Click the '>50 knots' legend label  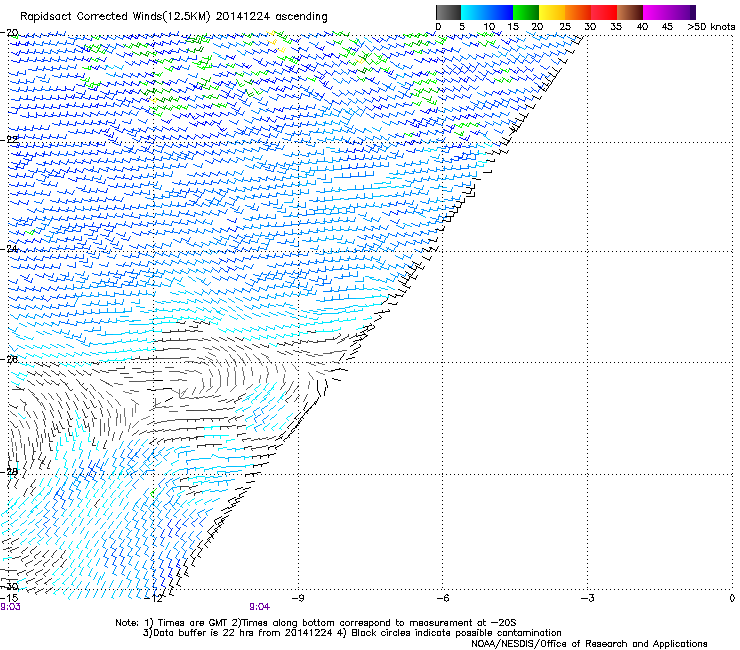(x=711, y=27)
